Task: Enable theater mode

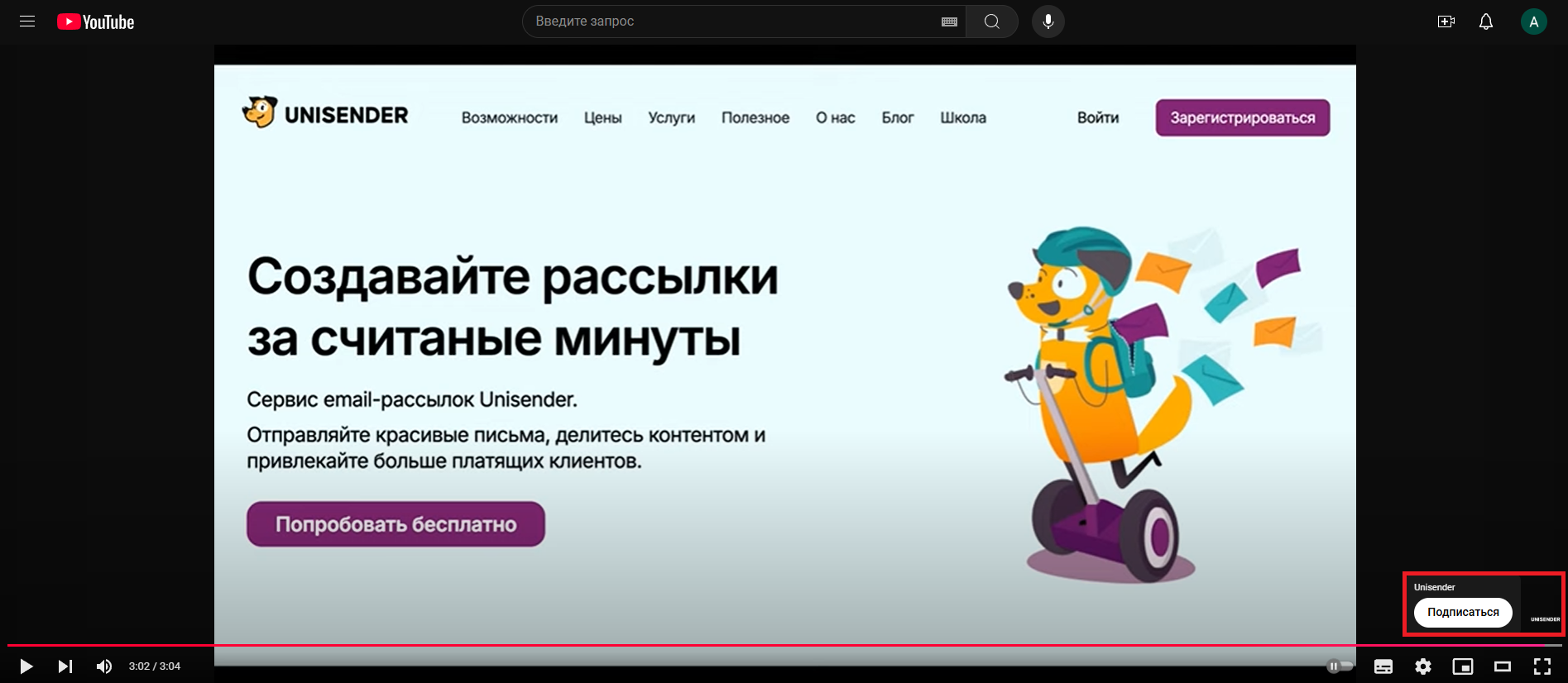Action: (x=1503, y=666)
